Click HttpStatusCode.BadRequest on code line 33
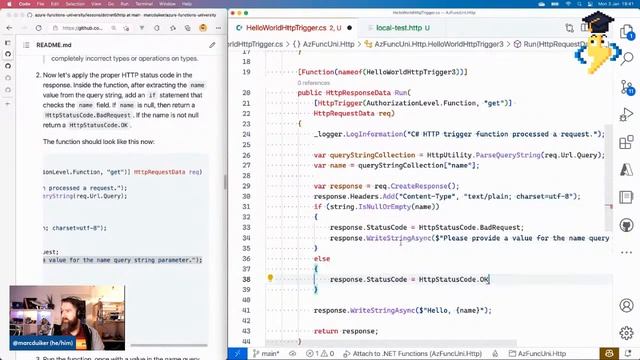Screen dimensions: 640x360 coord(471,227)
